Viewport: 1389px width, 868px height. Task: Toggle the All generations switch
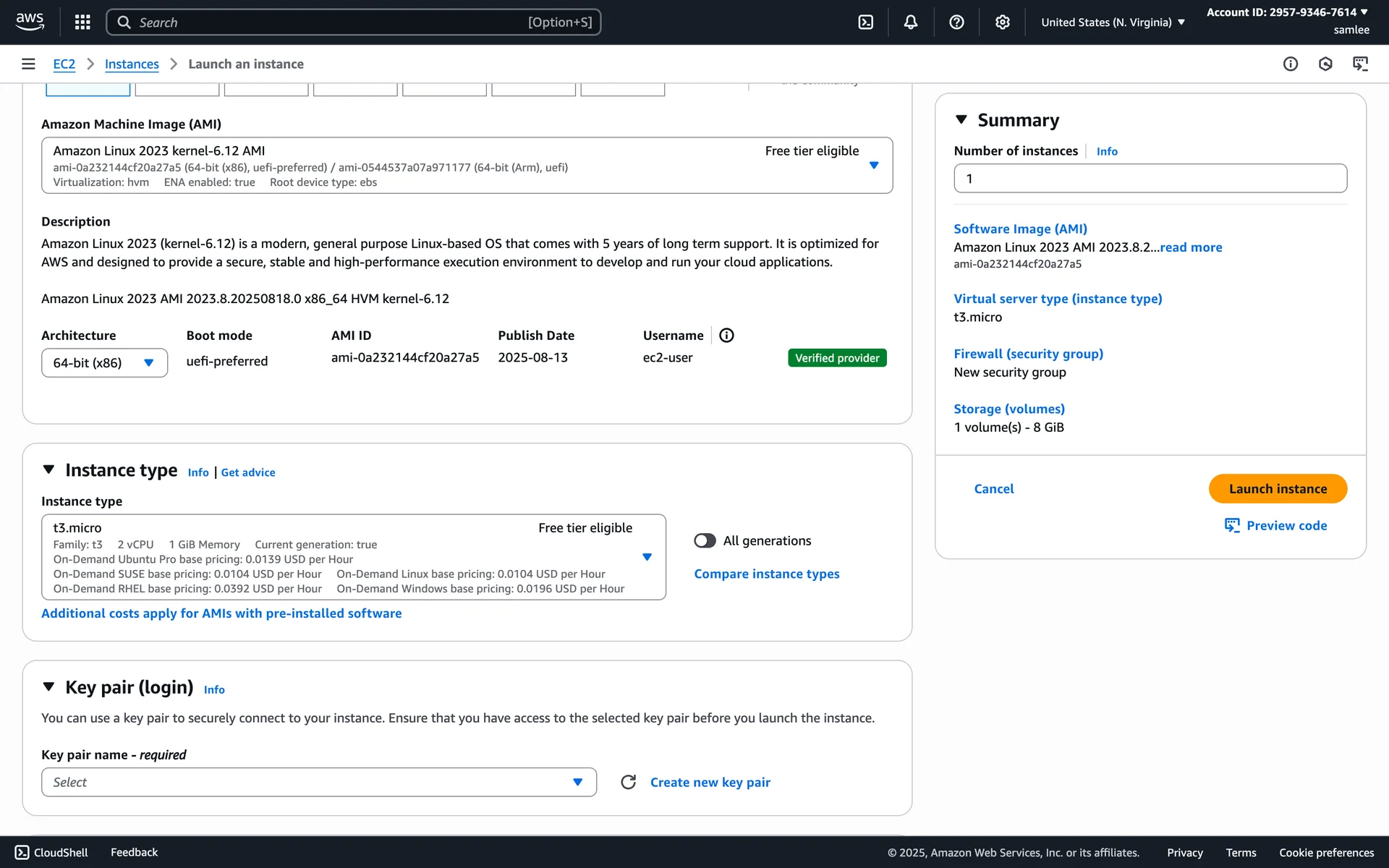tap(705, 541)
